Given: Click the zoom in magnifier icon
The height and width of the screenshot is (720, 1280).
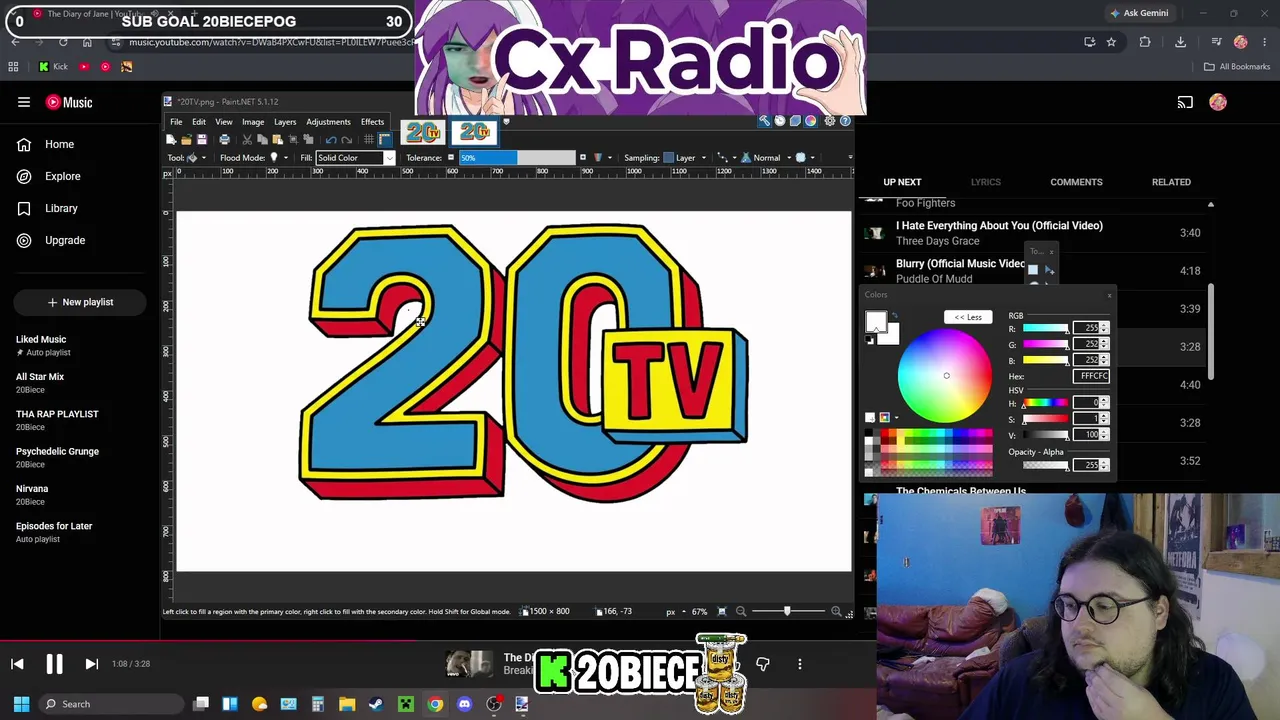Looking at the screenshot, I should tap(836, 612).
